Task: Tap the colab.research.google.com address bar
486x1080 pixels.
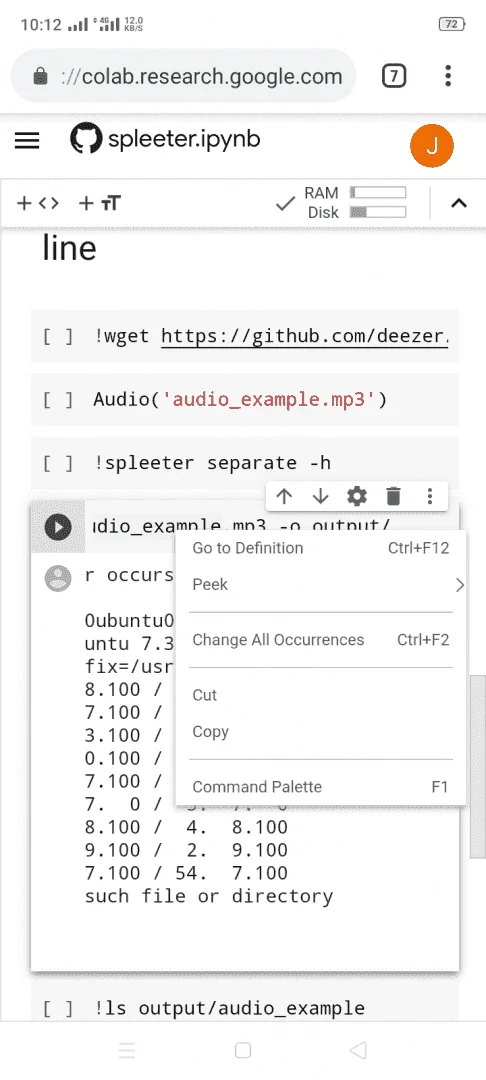Action: [183, 76]
